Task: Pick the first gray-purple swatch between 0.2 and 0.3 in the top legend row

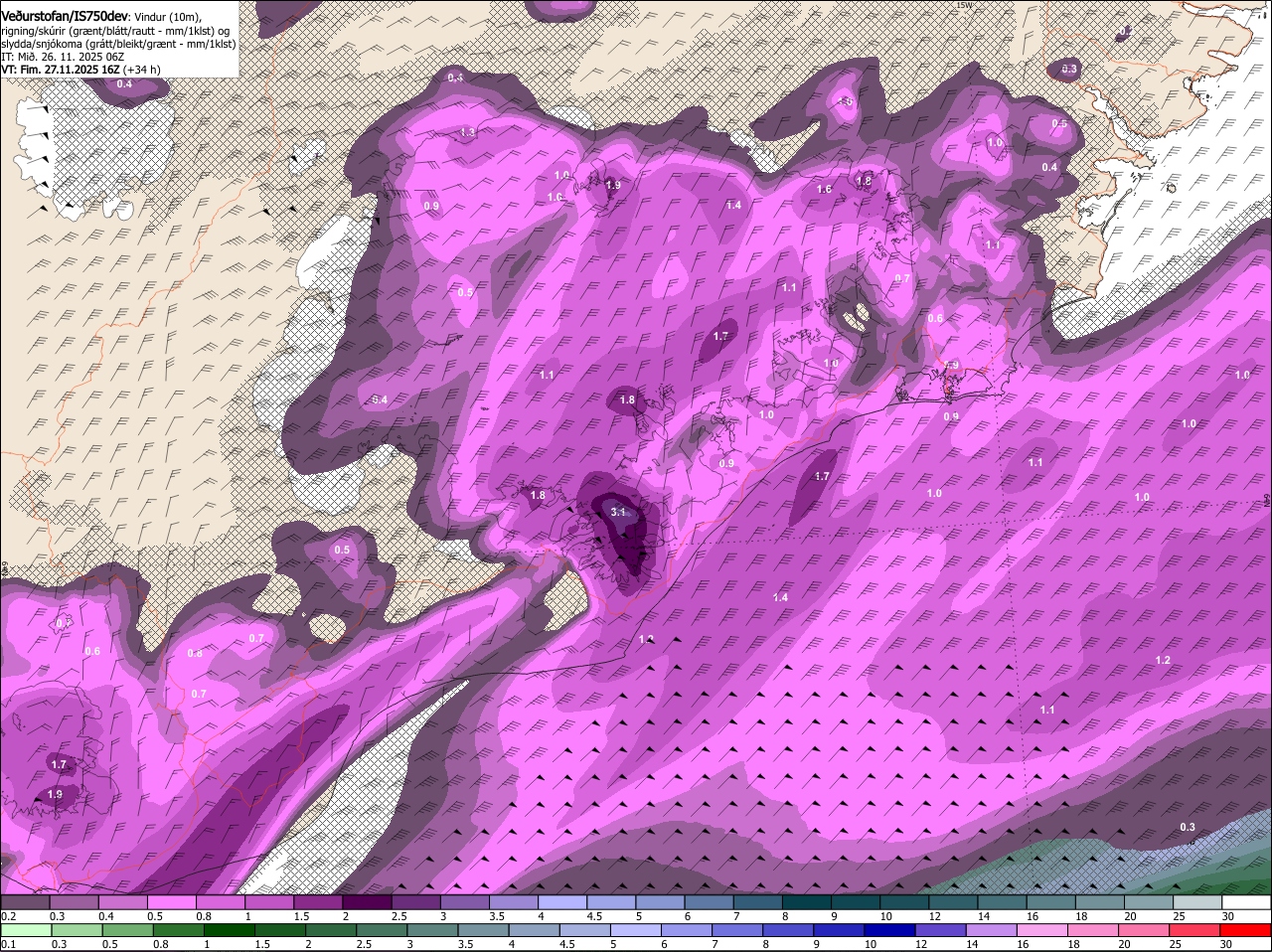Action: coord(25,902)
